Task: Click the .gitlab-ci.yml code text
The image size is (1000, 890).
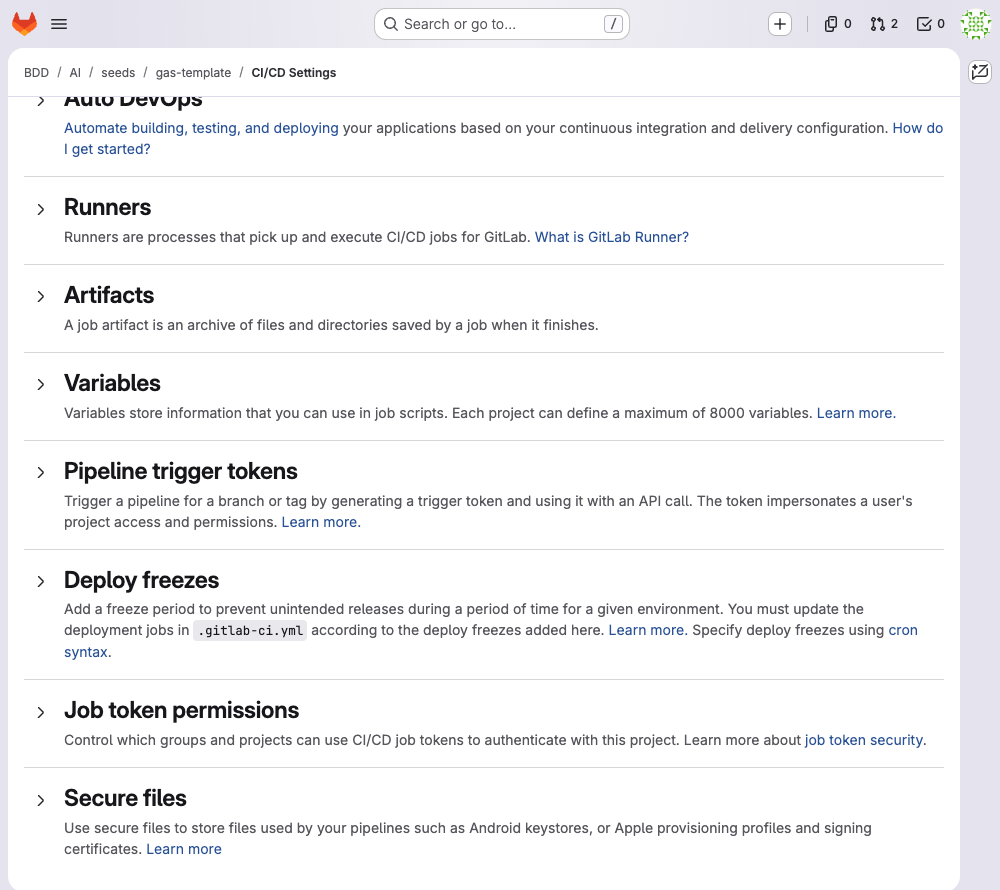Action: 250,631
